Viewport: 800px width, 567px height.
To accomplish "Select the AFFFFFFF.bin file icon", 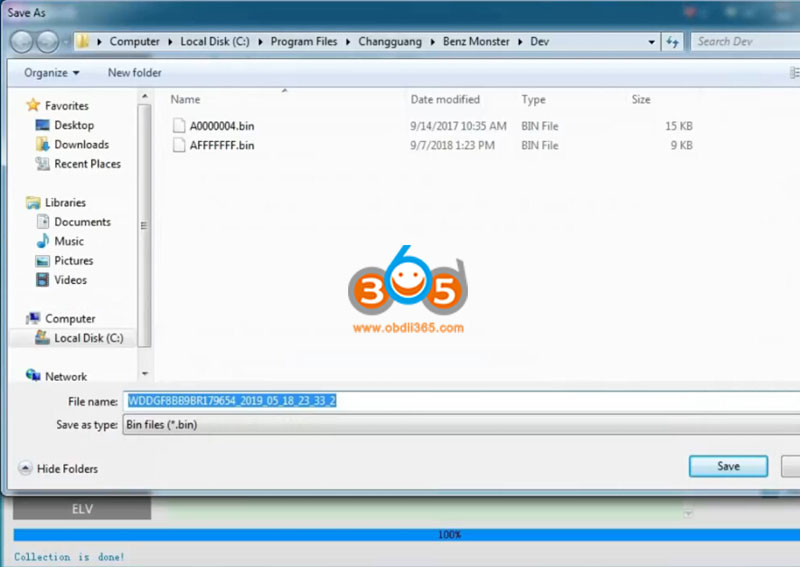I will pos(179,145).
